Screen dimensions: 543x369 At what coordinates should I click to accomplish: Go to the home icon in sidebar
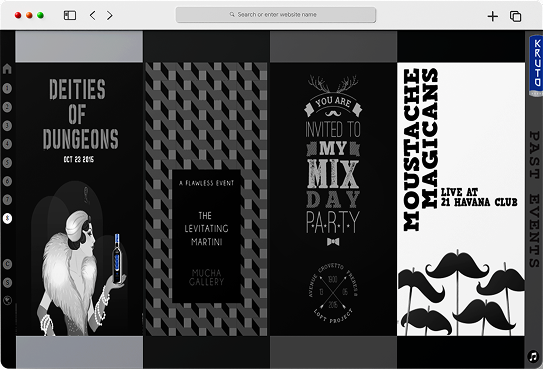7,69
